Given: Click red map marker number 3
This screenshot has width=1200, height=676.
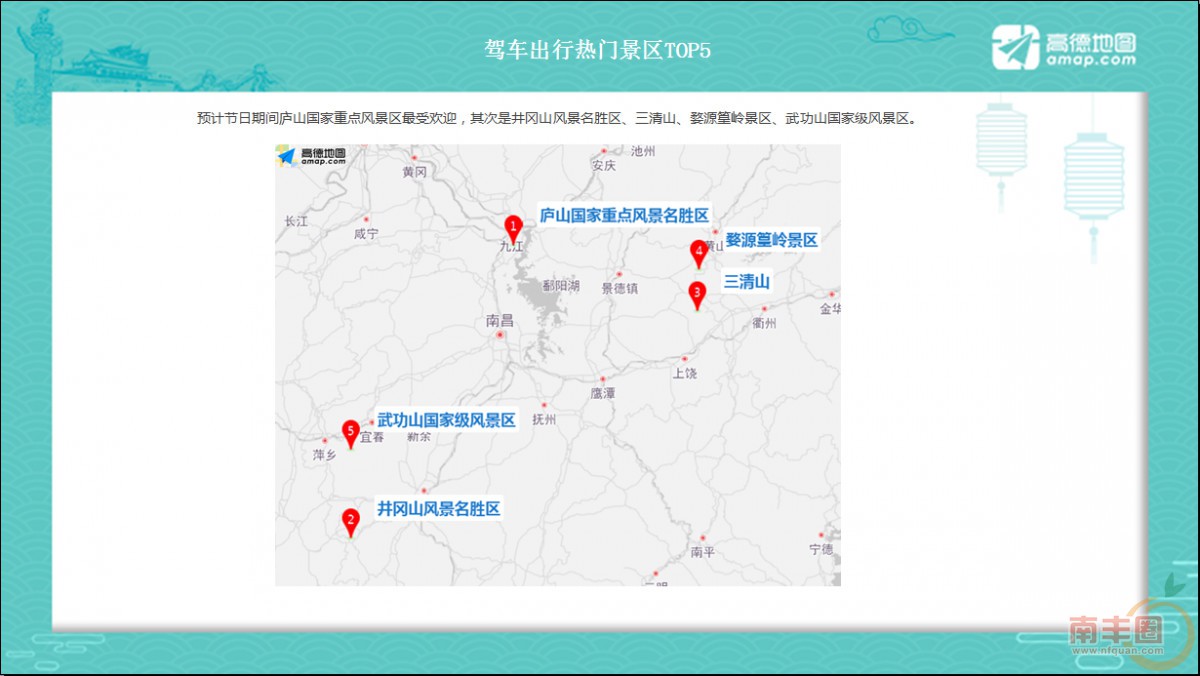Looking at the screenshot, I should 697,293.
